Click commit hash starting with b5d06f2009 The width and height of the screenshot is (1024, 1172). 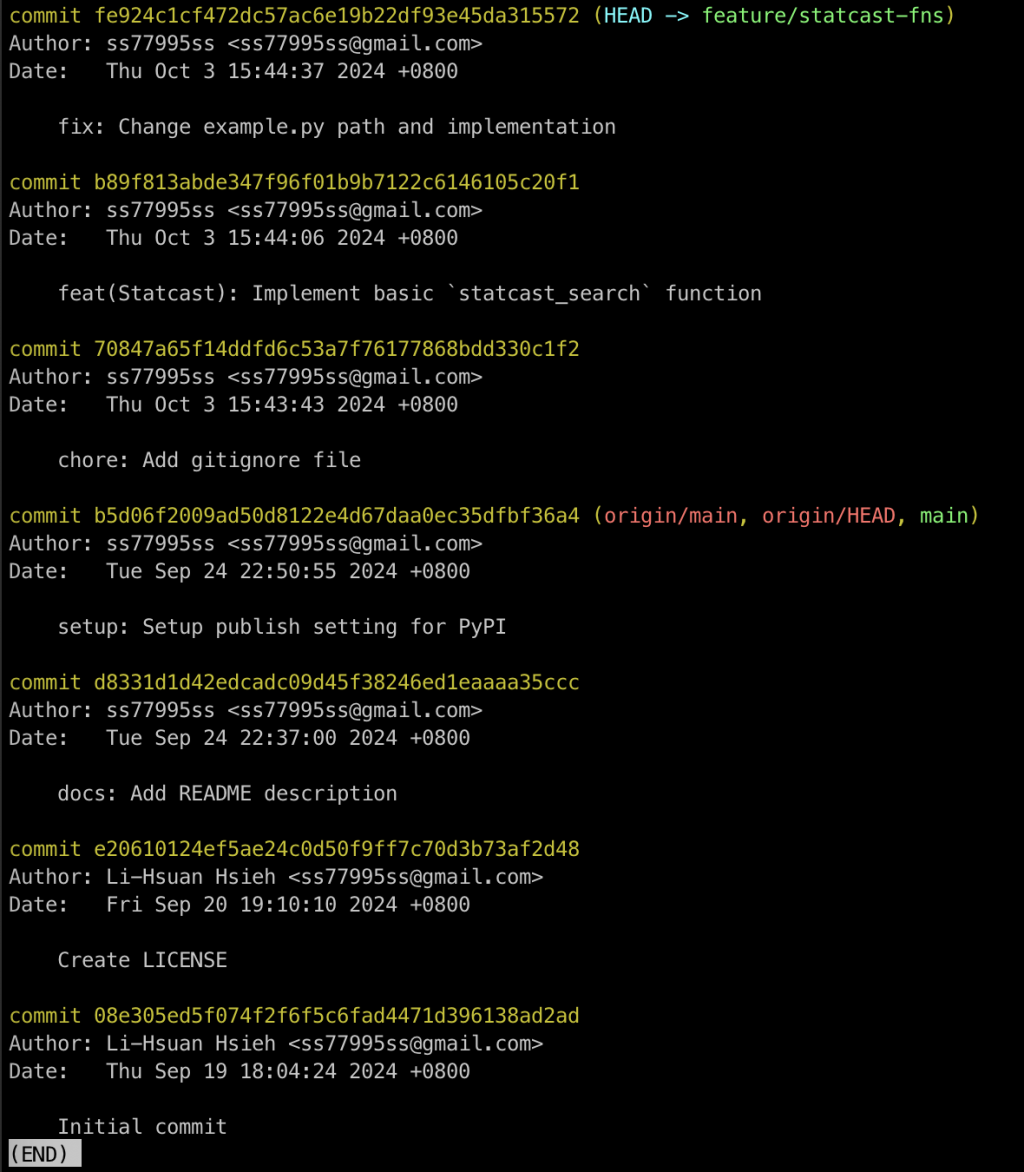[x=336, y=516]
